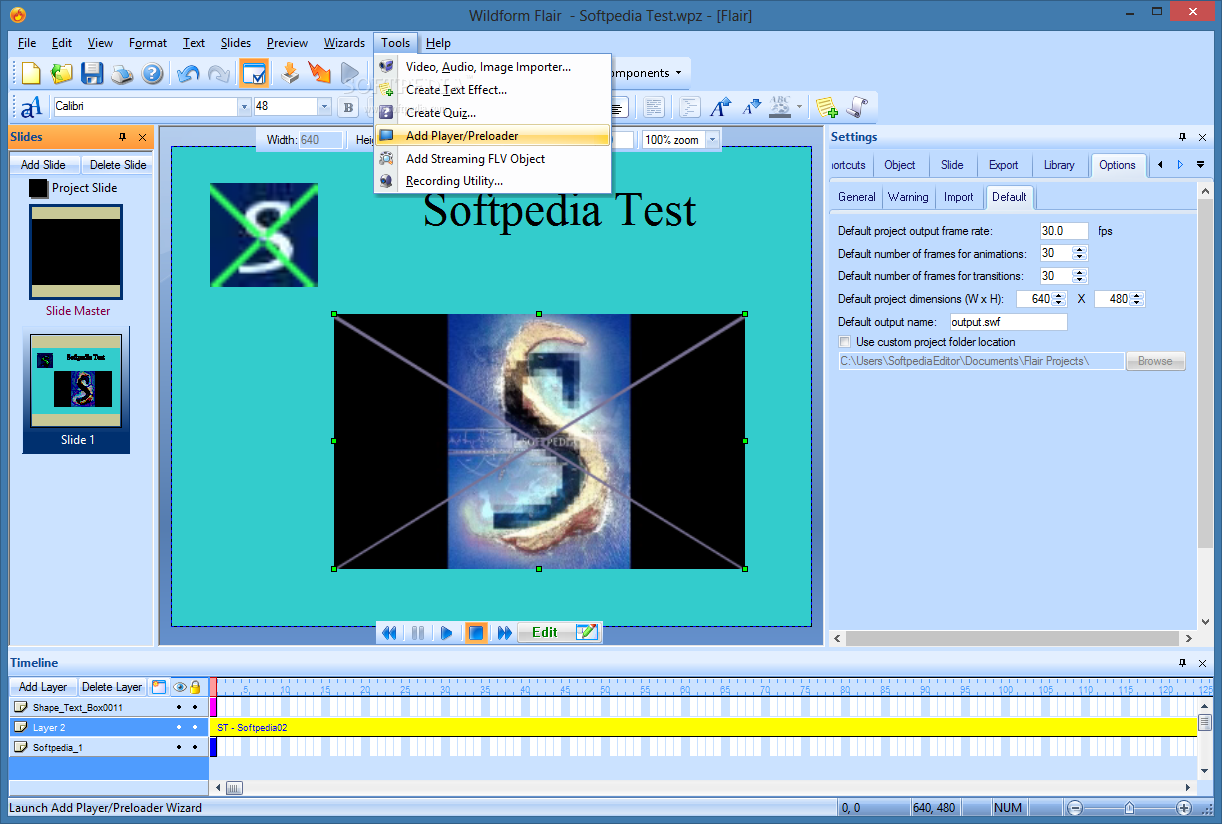
Task: Click the pause playback button
Action: (x=418, y=632)
